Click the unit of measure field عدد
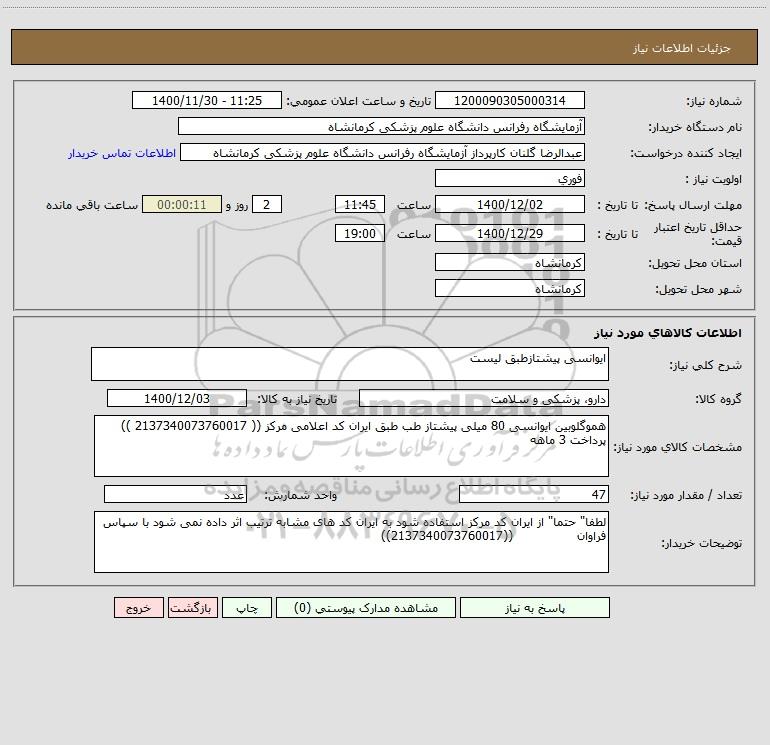This screenshot has width=770, height=745. click(175, 494)
